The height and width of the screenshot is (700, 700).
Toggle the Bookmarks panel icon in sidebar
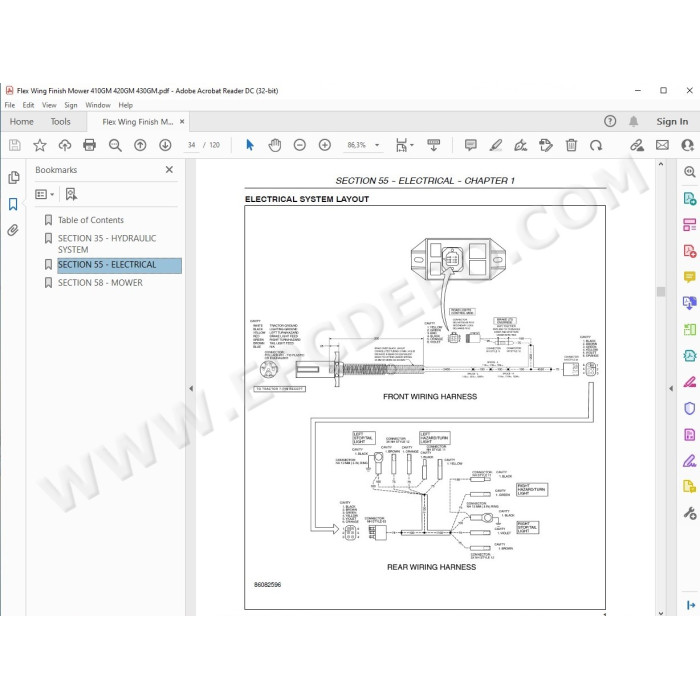pos(13,204)
